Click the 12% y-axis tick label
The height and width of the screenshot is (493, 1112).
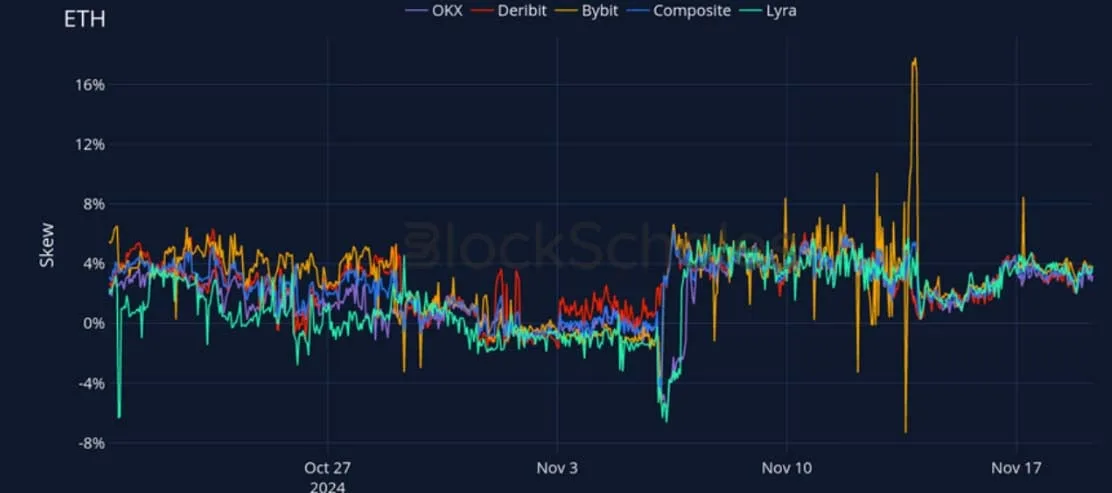[88, 145]
